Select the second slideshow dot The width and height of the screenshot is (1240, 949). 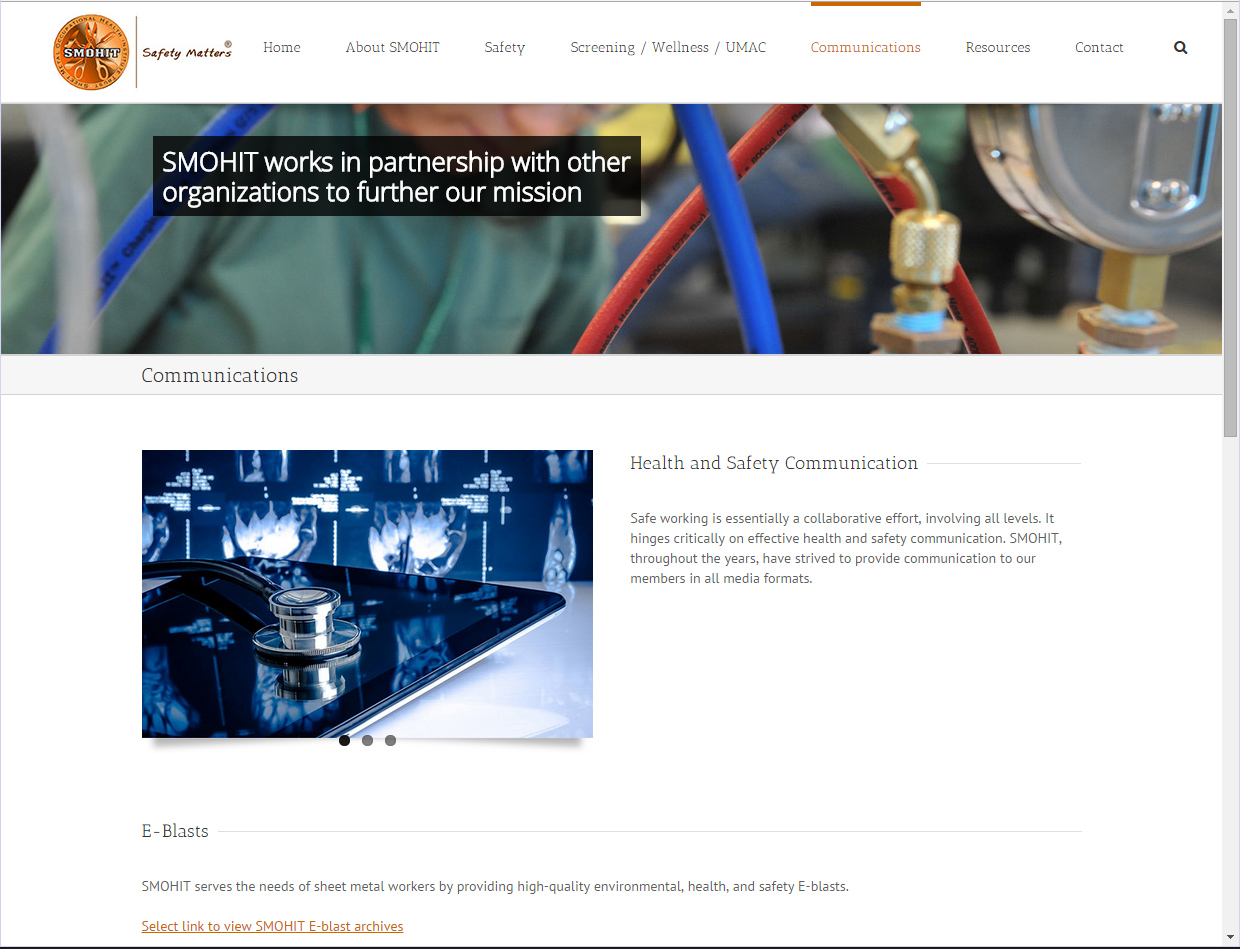[368, 741]
